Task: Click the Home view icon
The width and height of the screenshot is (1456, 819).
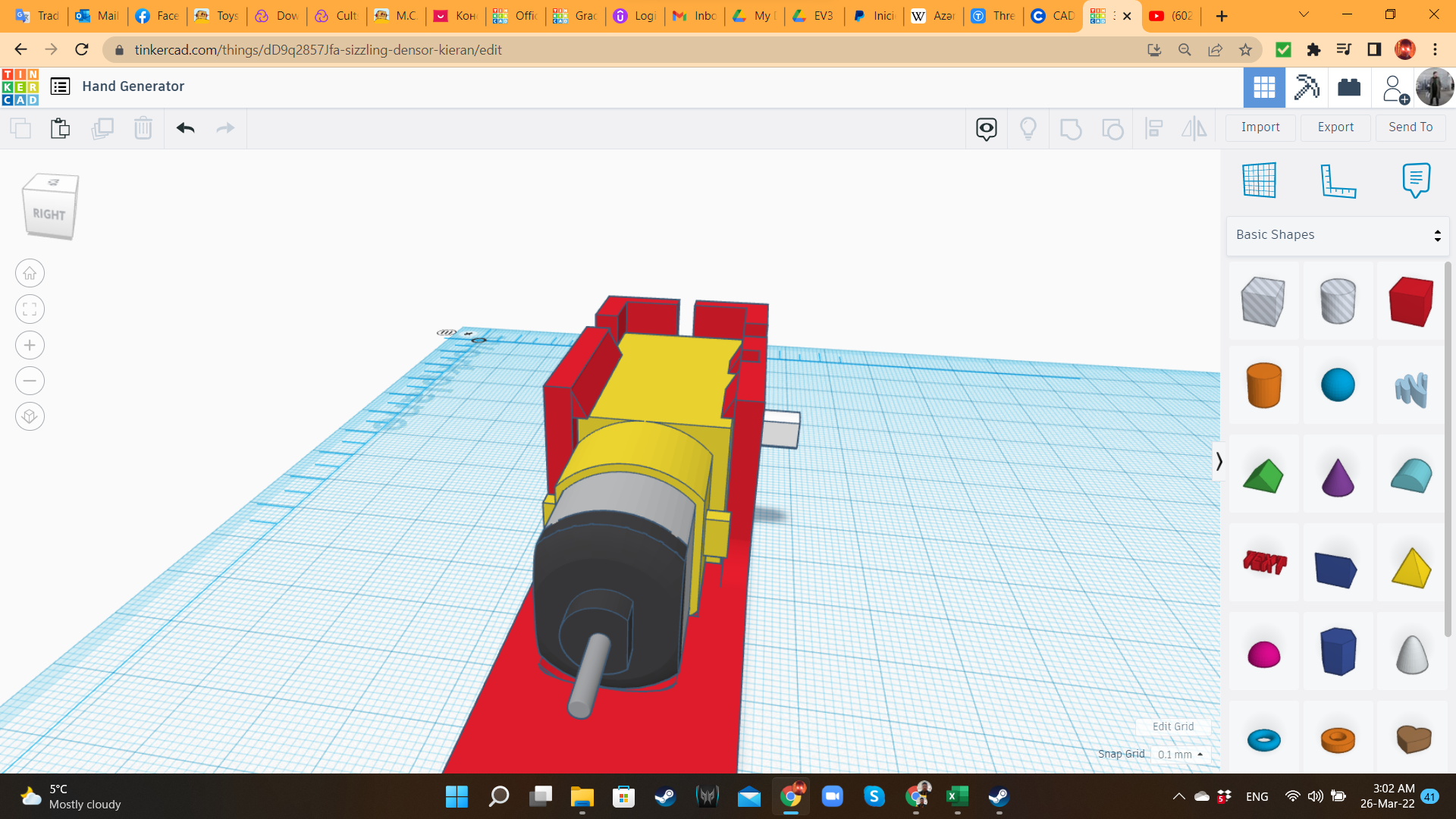Action: pos(30,273)
